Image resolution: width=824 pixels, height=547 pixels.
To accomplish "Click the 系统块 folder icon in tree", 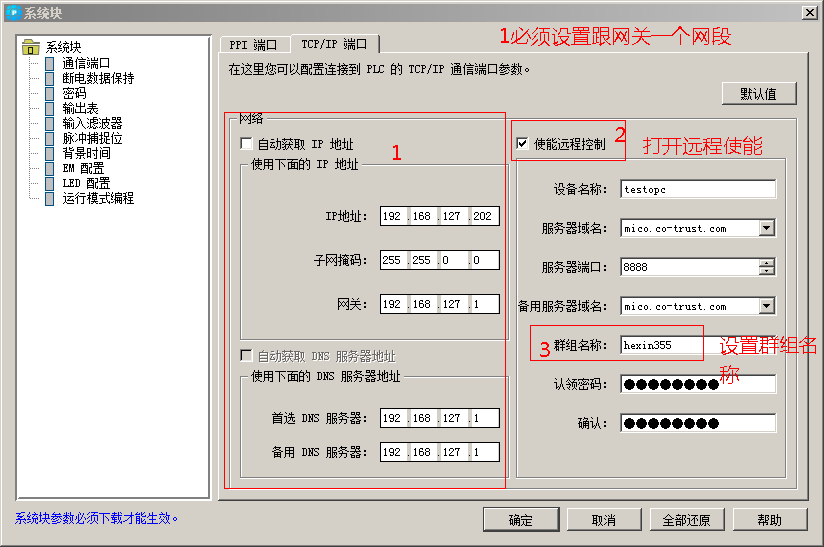I will (31, 47).
